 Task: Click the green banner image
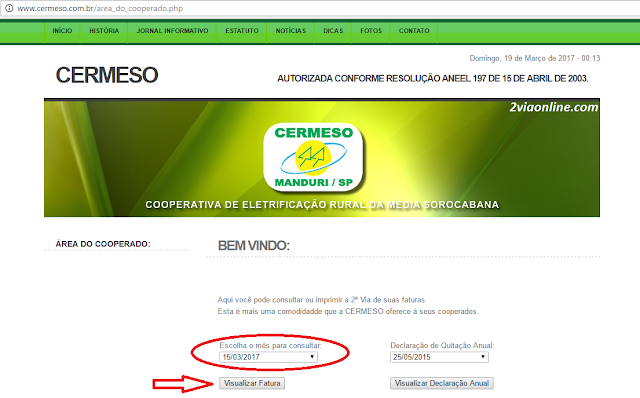click(x=322, y=158)
